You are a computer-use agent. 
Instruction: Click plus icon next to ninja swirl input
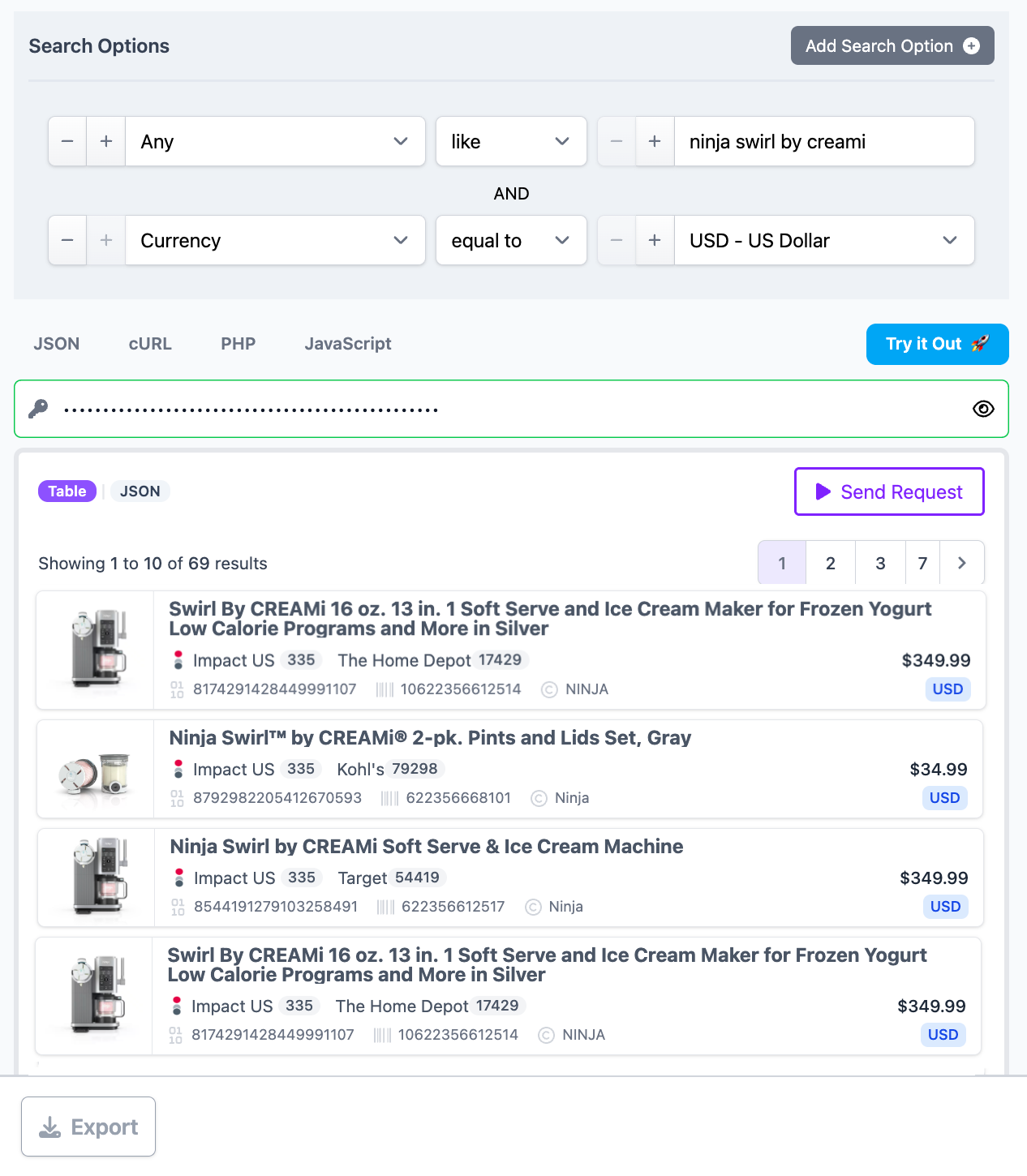pyautogui.click(x=655, y=141)
